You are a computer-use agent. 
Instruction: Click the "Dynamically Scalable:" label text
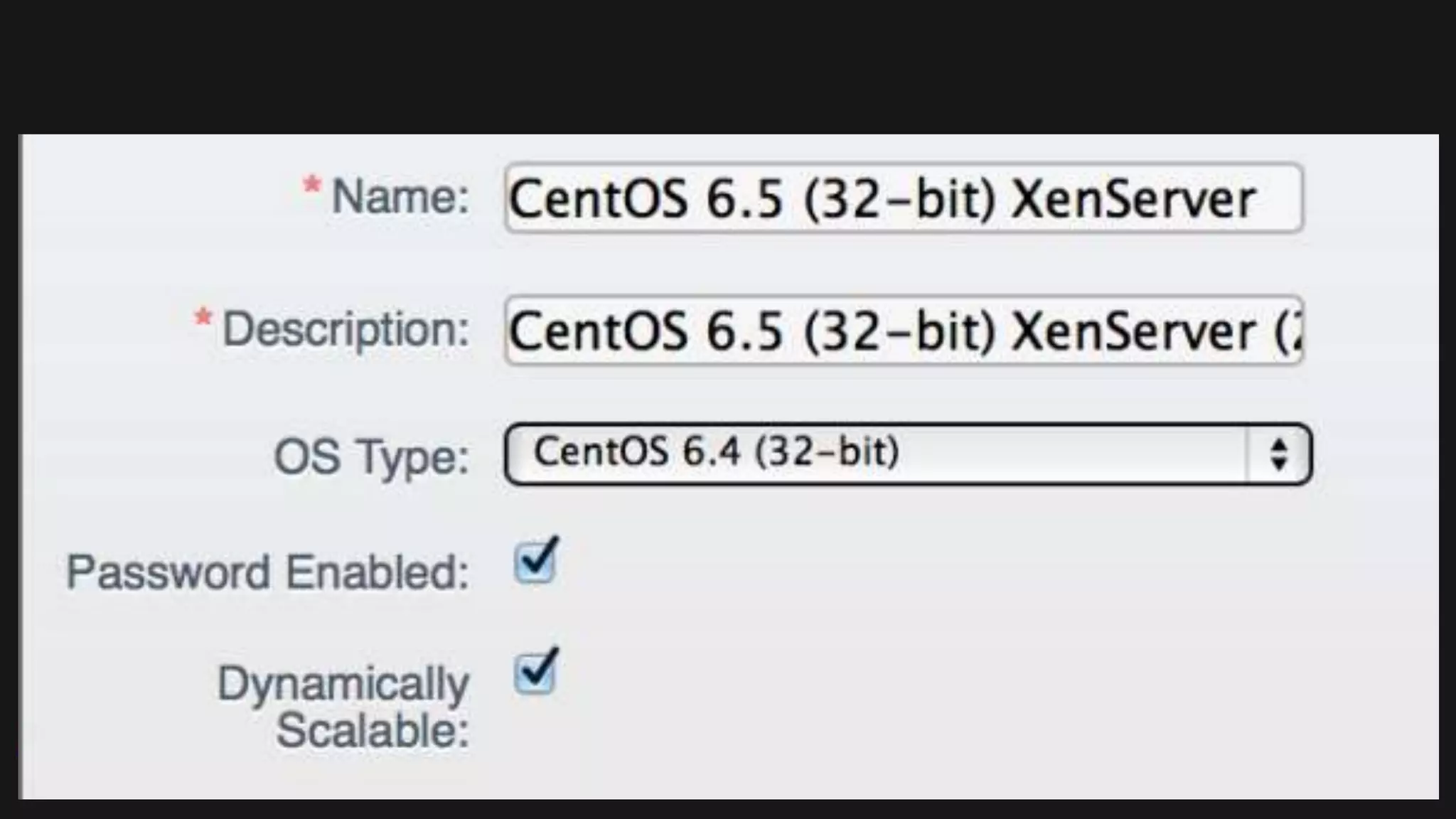tap(343, 706)
